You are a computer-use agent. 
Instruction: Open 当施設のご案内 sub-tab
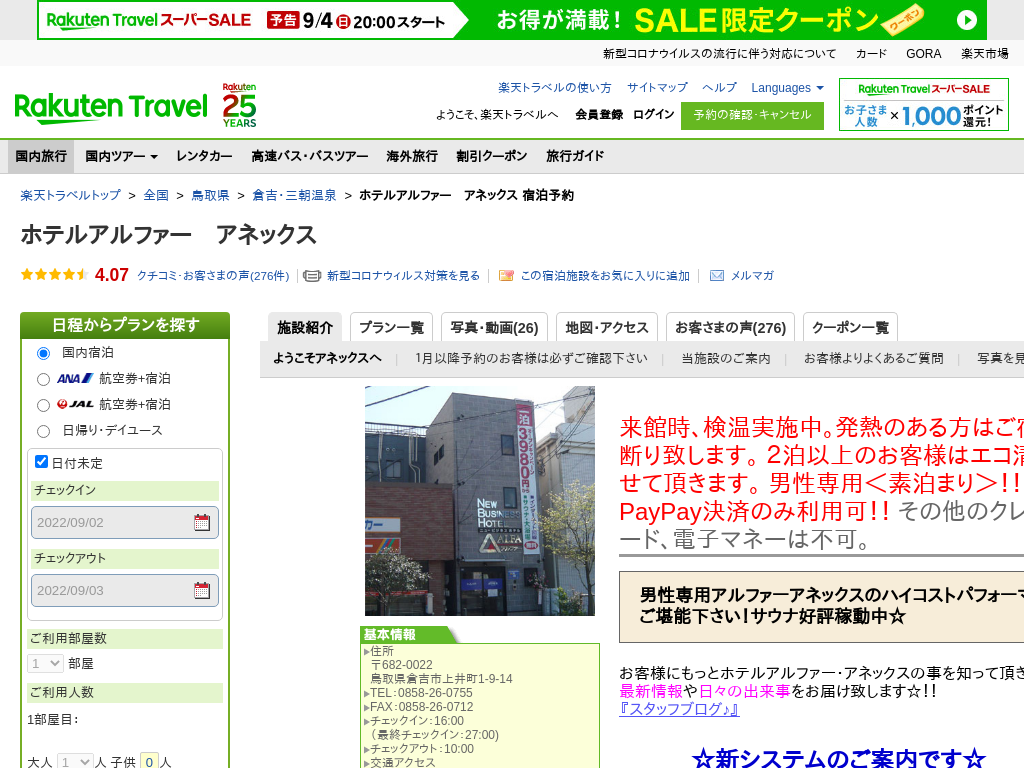point(726,358)
